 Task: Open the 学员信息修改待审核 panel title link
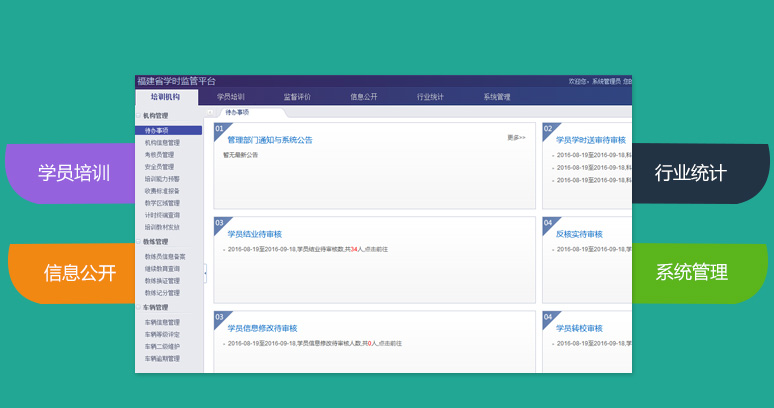point(262,328)
